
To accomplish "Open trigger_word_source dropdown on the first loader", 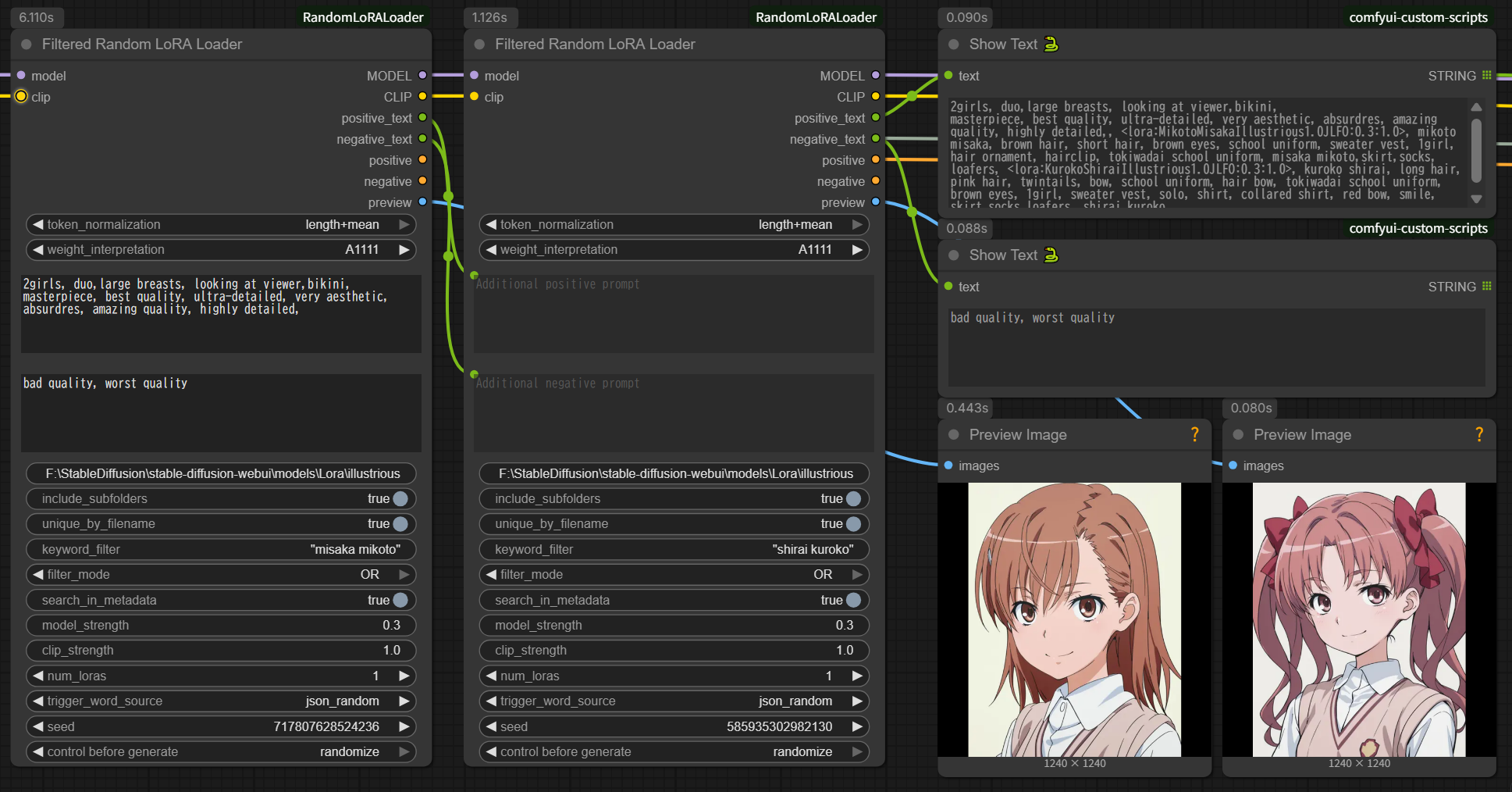I will point(221,701).
